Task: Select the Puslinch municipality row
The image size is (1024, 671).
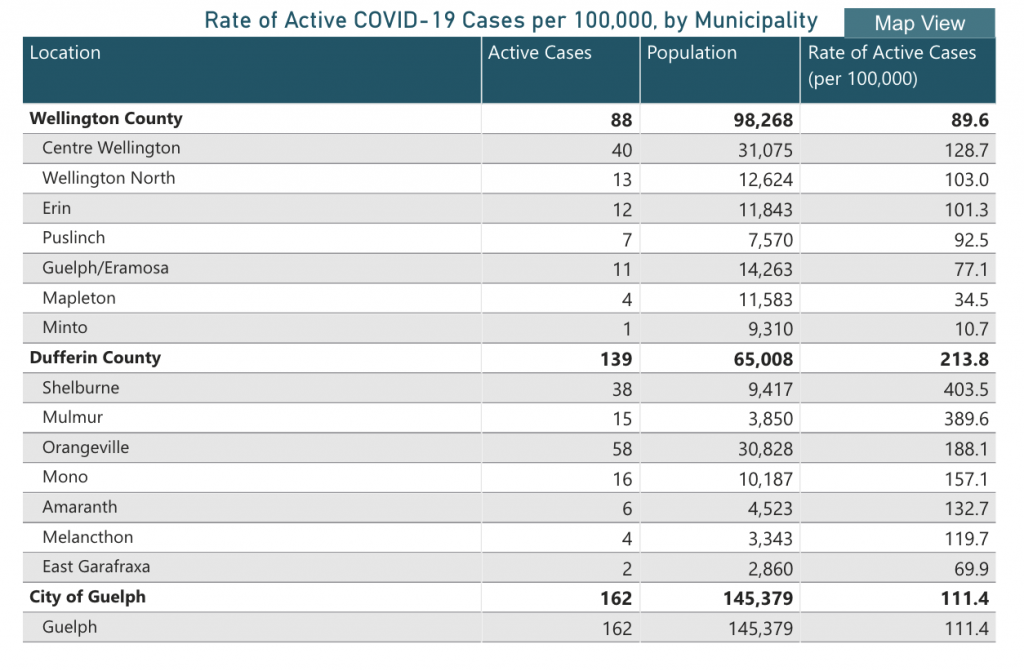Action: tap(73, 238)
